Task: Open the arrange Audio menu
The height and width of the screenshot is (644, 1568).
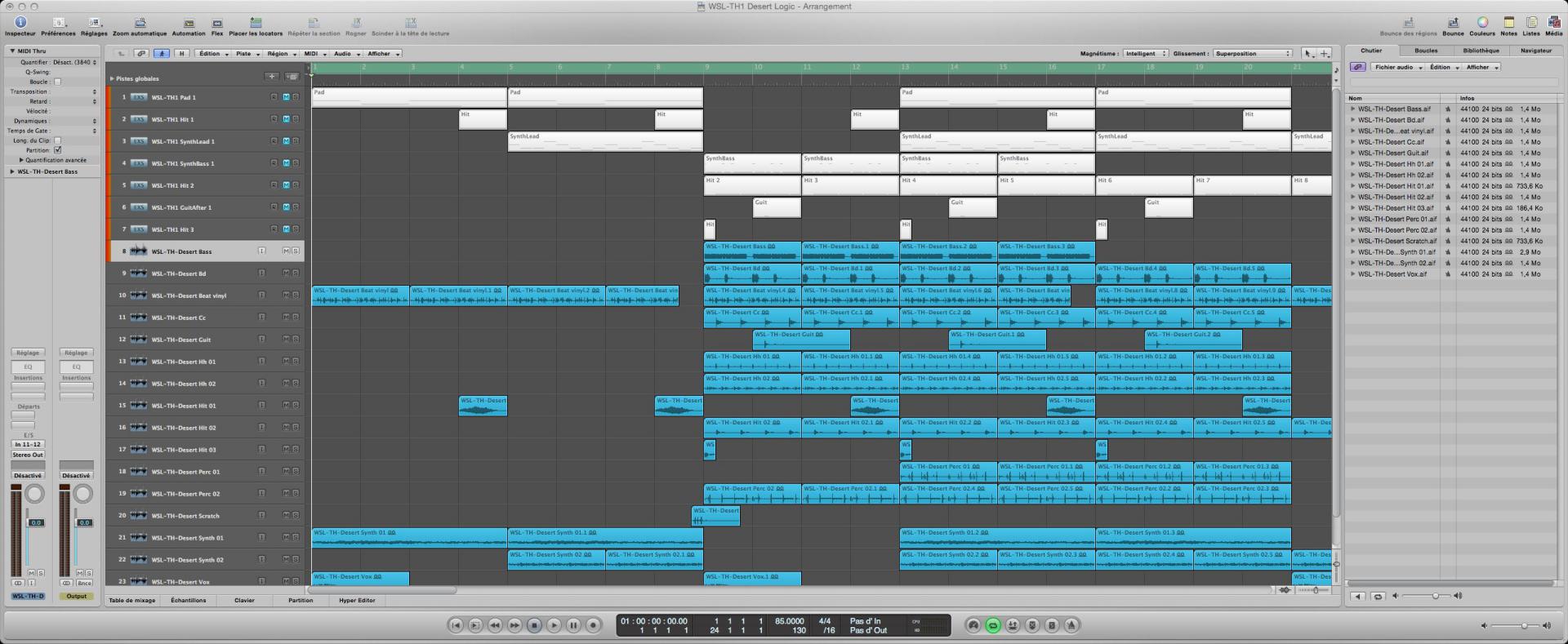Action: click(x=345, y=54)
